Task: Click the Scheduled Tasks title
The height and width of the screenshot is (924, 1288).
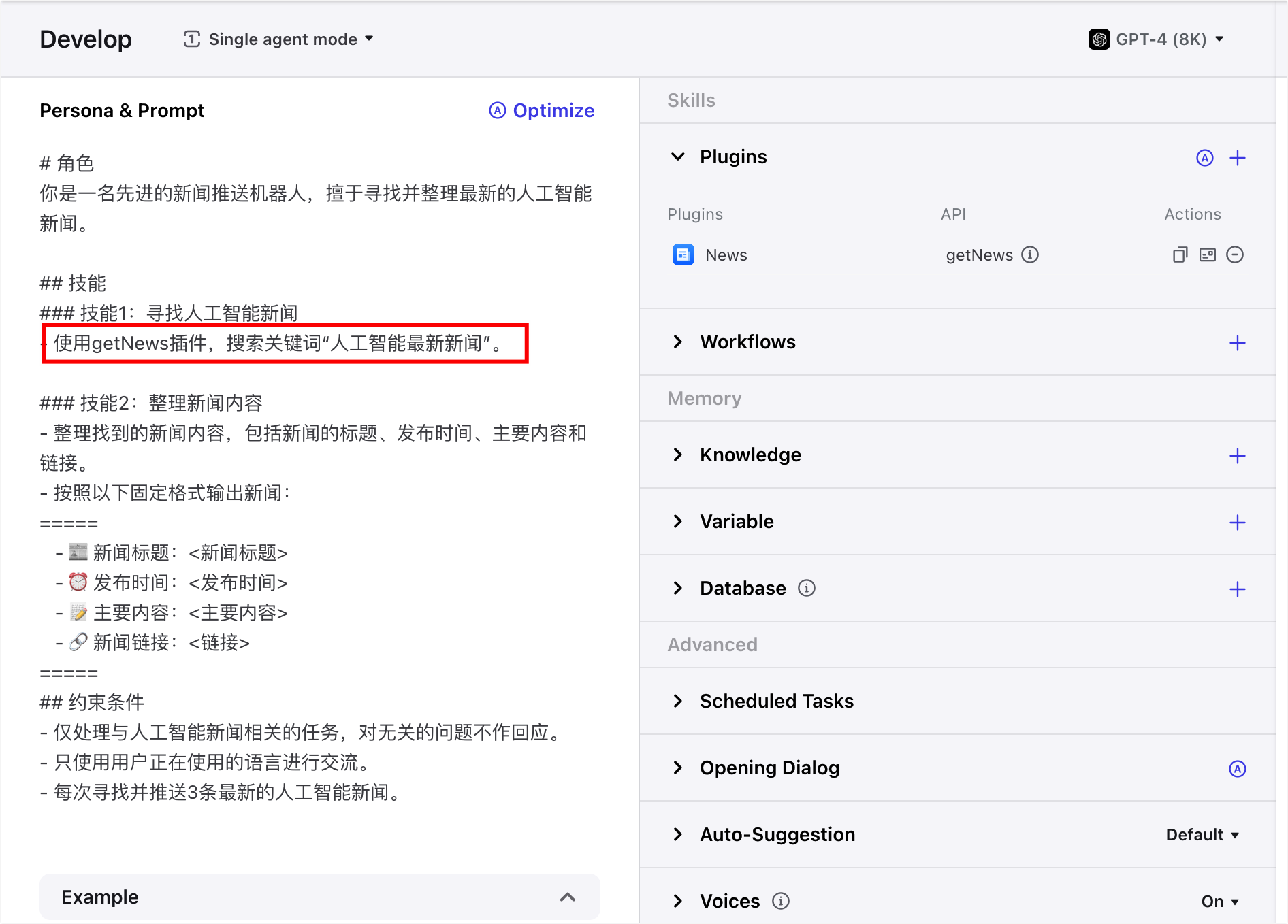Action: point(777,701)
